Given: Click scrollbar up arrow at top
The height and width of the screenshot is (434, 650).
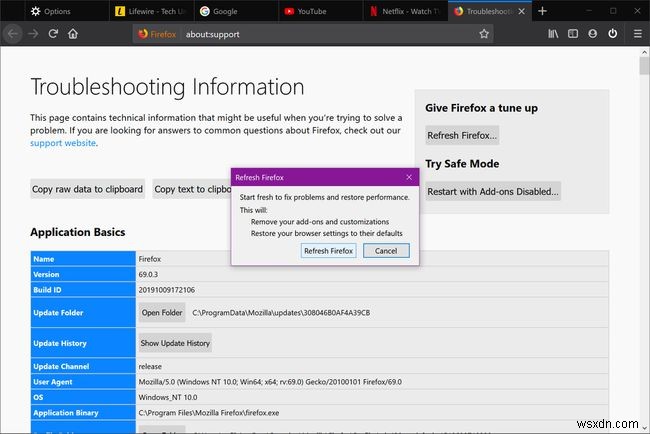Looking at the screenshot, I should [x=644, y=52].
